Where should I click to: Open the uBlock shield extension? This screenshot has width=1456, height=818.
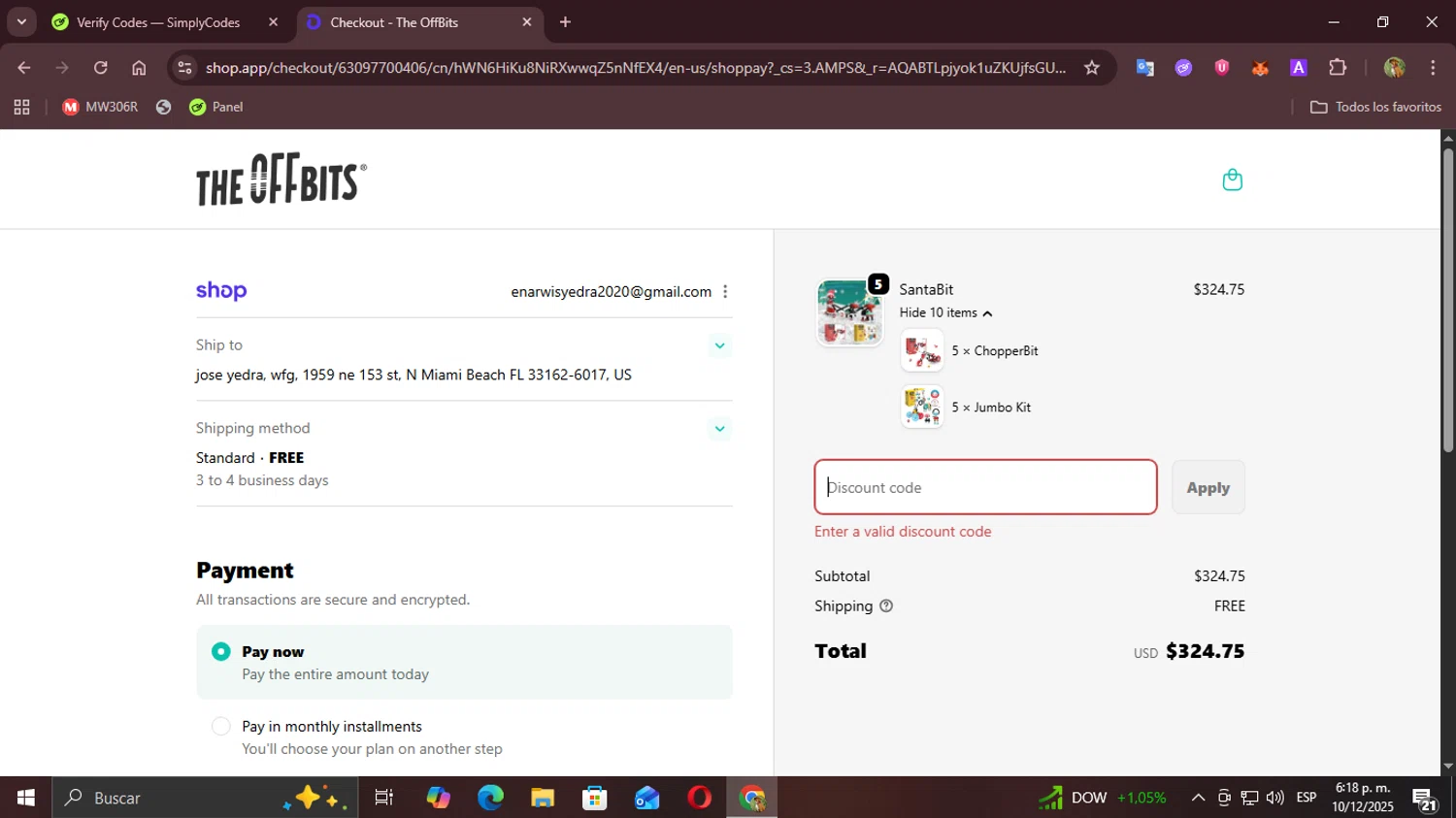(x=1222, y=68)
